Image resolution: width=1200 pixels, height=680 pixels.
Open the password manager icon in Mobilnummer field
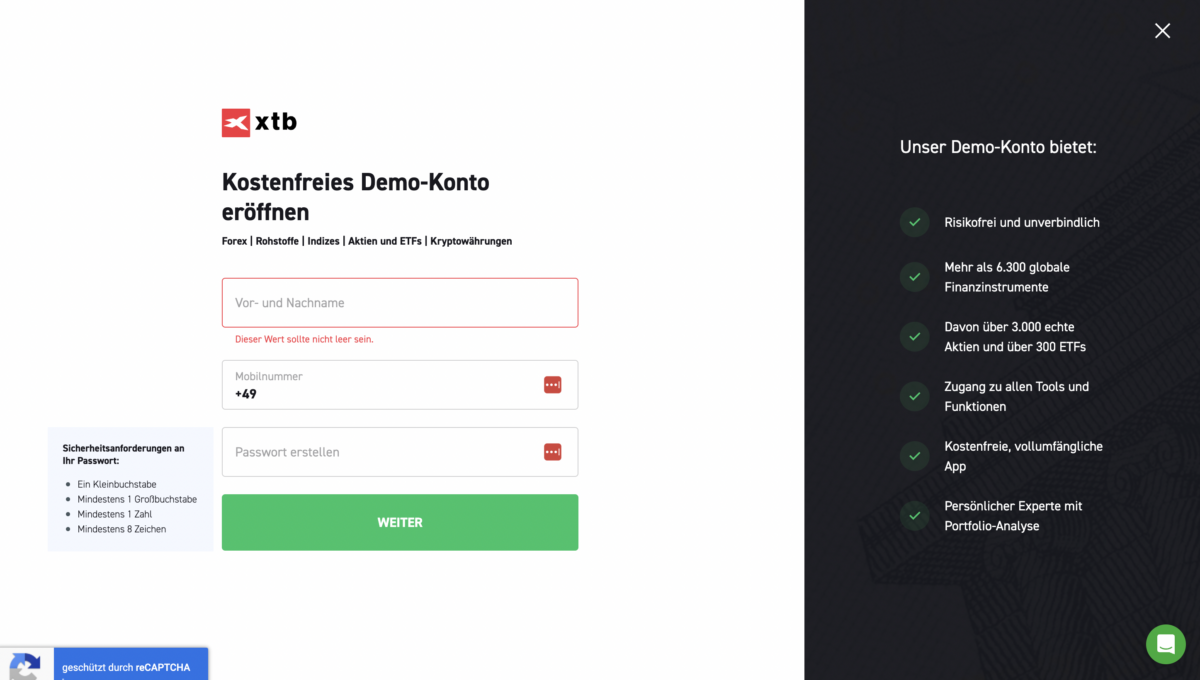coord(552,384)
